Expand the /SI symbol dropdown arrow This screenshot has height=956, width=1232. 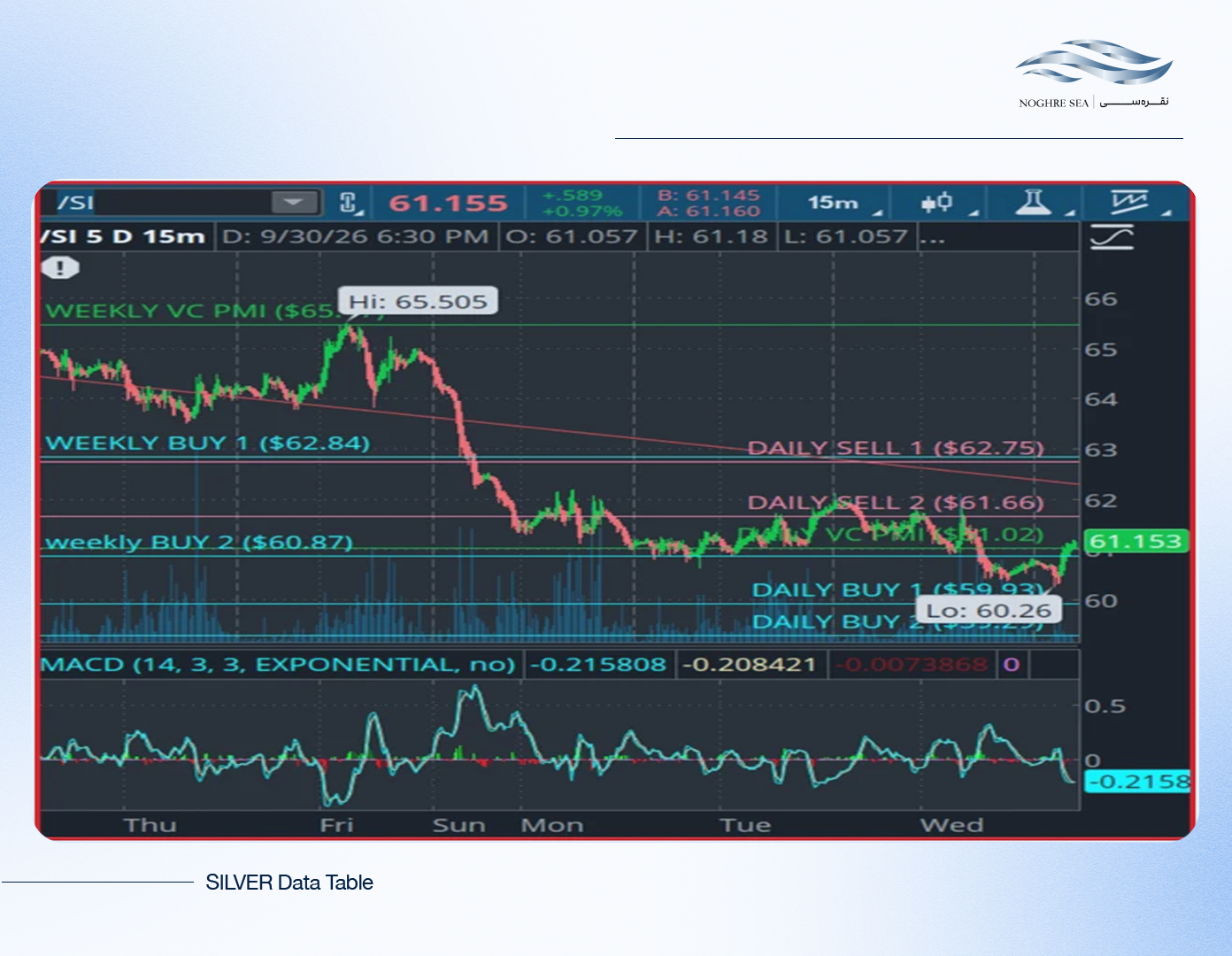click(294, 203)
